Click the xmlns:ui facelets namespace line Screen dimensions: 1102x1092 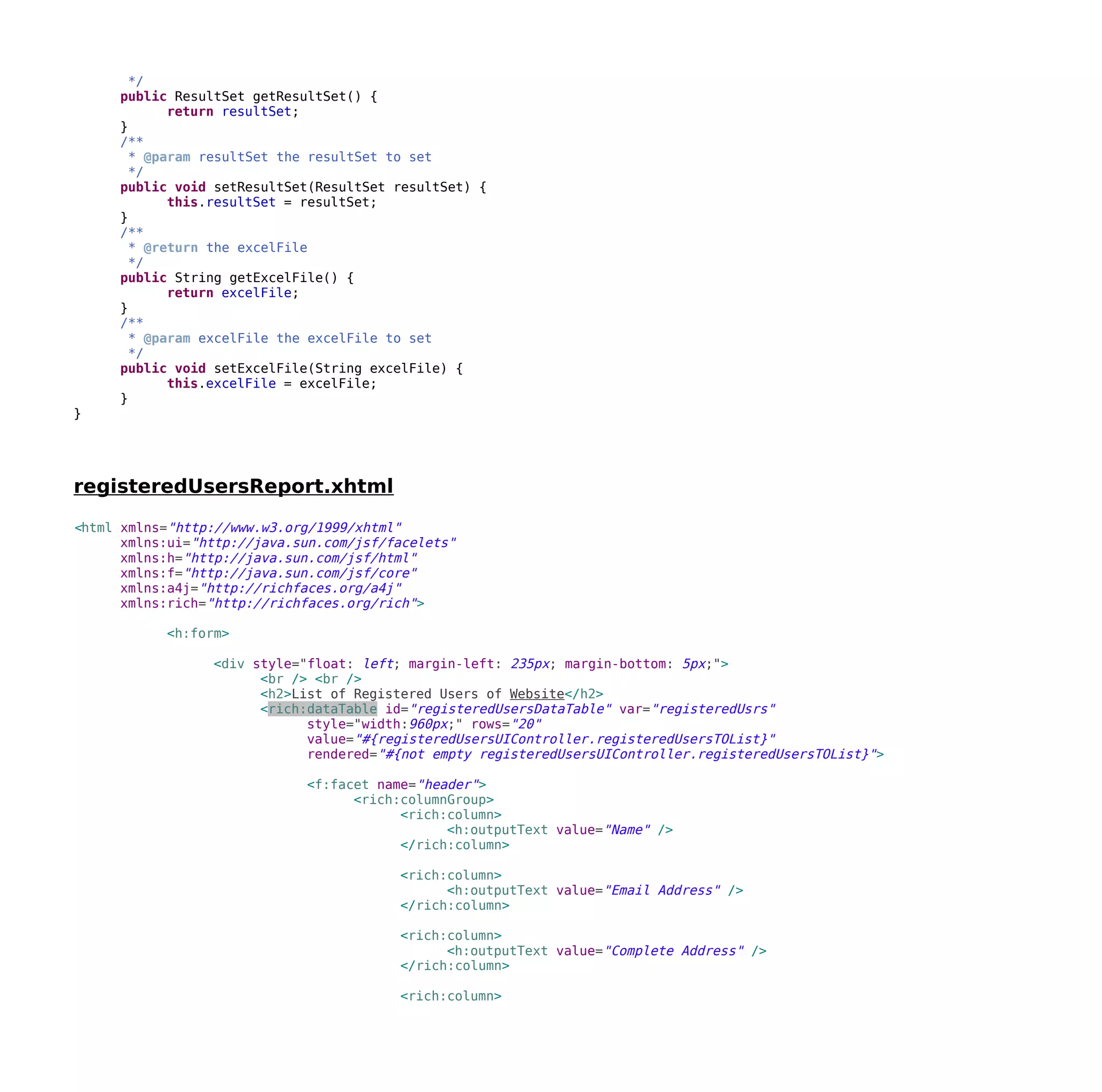(x=288, y=543)
